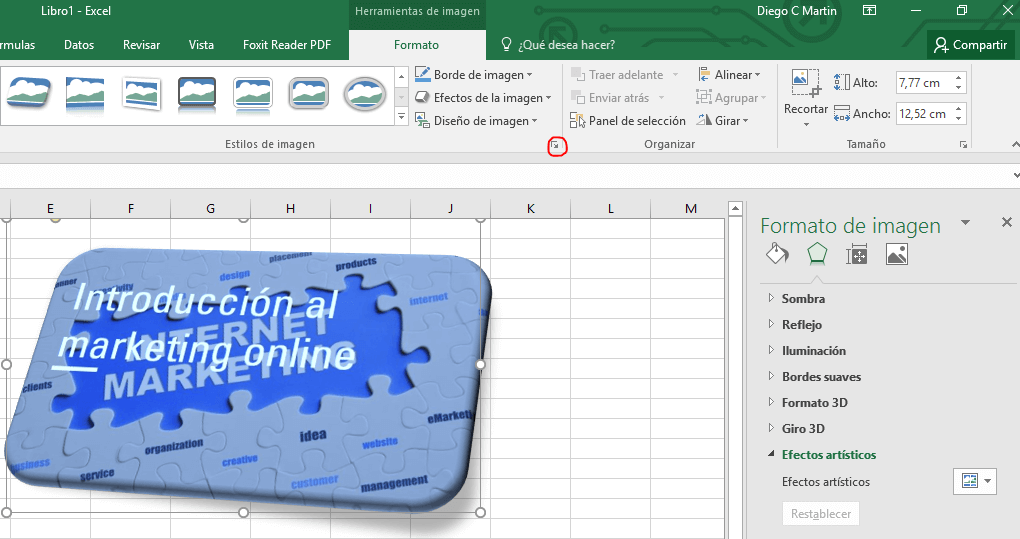Click the Recortar crop icon
Viewport: 1020px width, 539px height.
coord(805,84)
